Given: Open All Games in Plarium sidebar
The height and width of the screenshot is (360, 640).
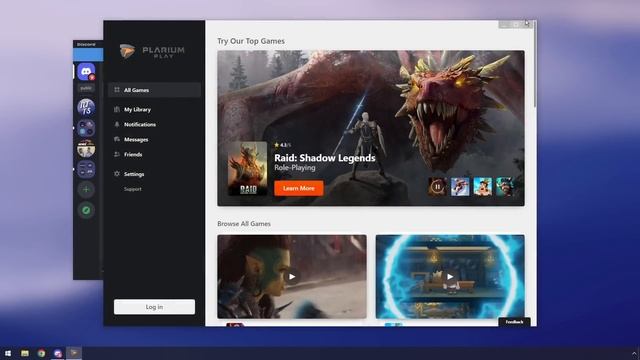Looking at the screenshot, I should tap(154, 90).
